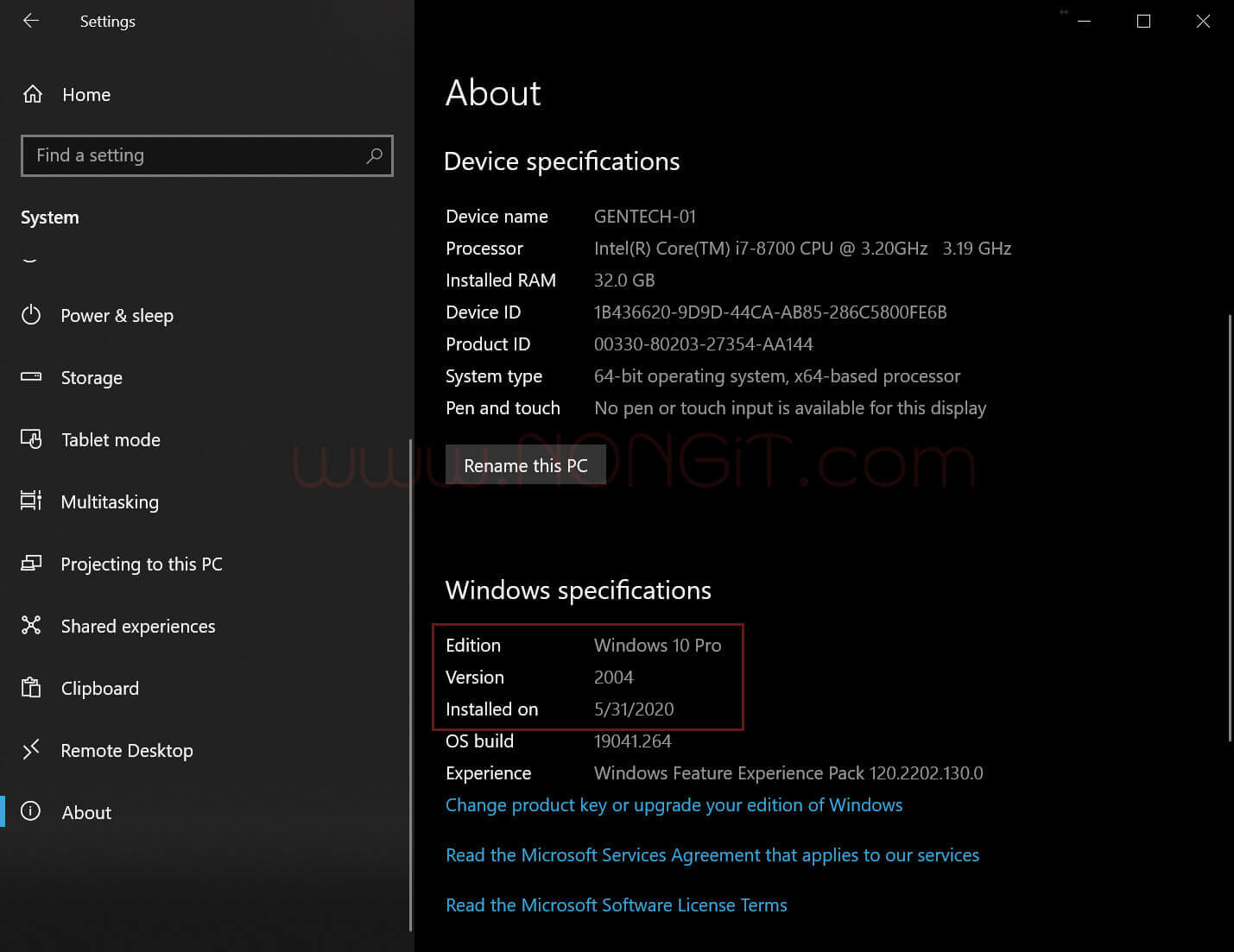
Task: Click the back arrow at top left
Action: pos(31,21)
